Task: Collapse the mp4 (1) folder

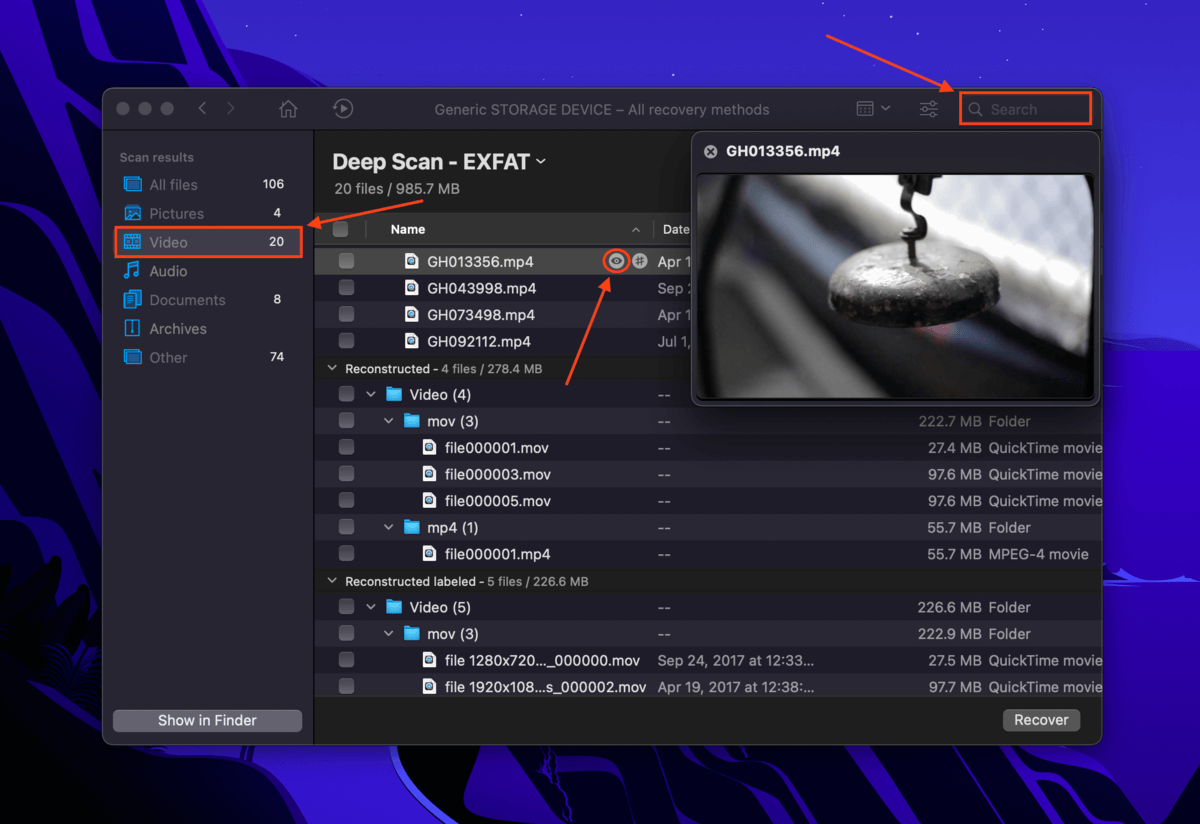Action: click(389, 527)
